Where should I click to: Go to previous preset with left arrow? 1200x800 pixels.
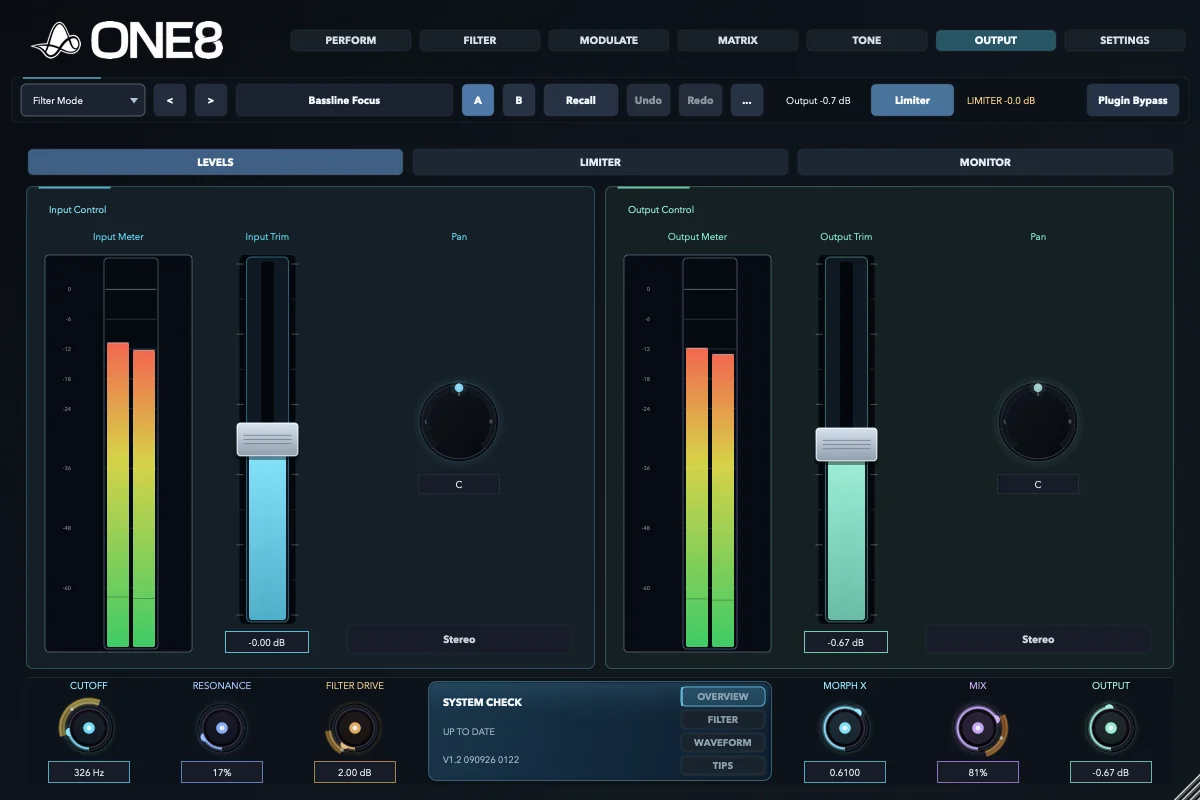tap(170, 100)
